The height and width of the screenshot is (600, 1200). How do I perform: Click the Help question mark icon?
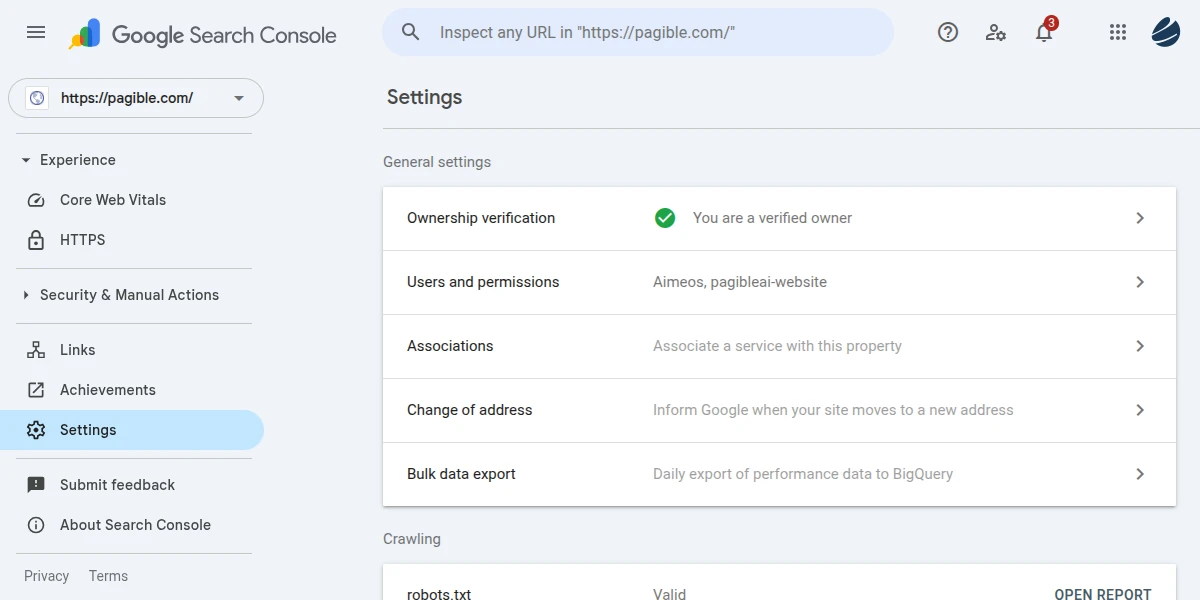947,32
